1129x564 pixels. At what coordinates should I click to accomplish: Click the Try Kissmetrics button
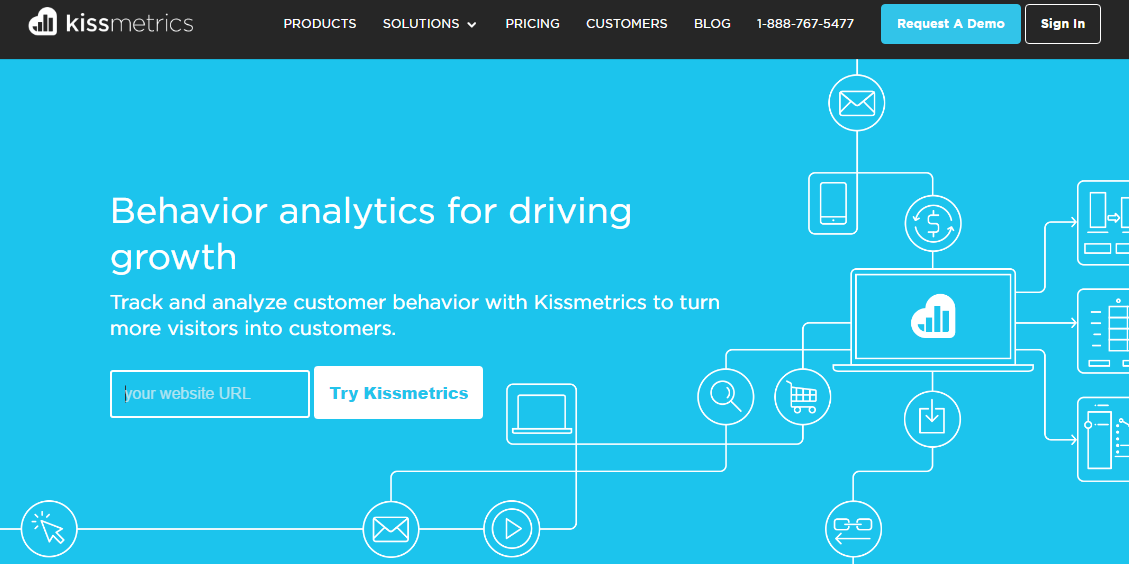[398, 393]
